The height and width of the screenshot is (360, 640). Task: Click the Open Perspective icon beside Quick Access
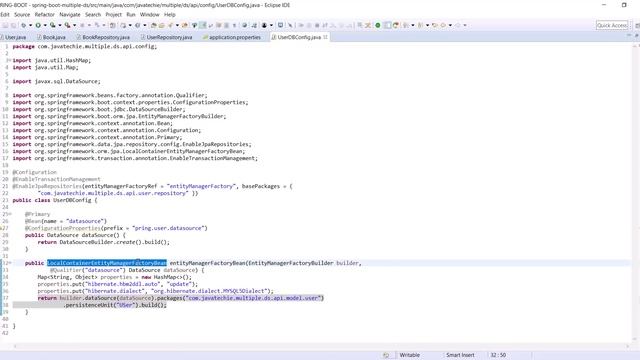[x=637, y=25]
